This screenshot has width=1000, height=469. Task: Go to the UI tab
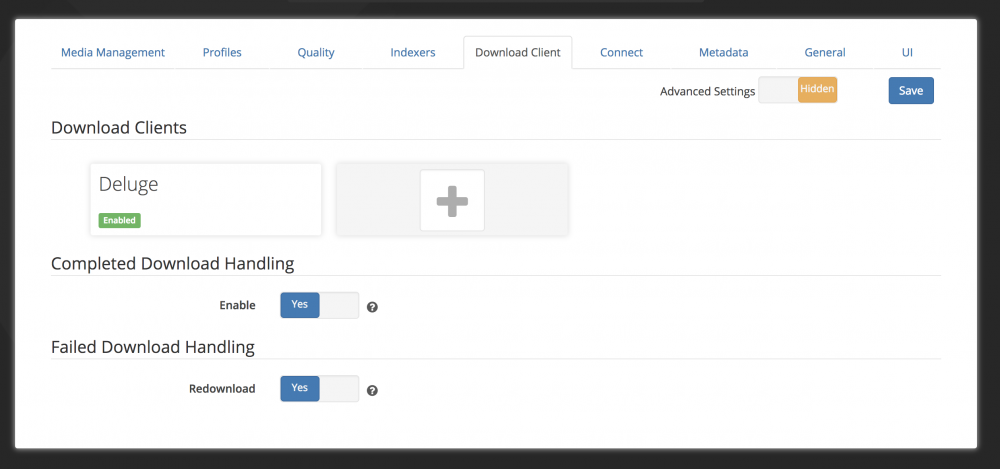(x=907, y=52)
